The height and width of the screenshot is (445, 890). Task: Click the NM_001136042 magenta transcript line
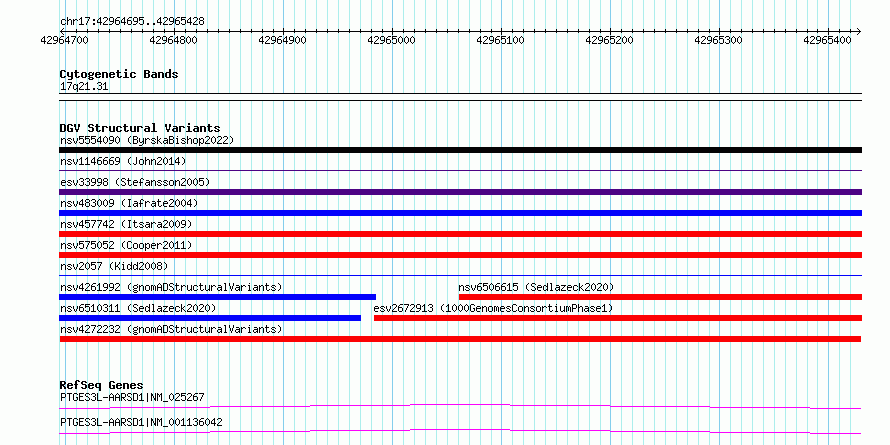(460, 432)
